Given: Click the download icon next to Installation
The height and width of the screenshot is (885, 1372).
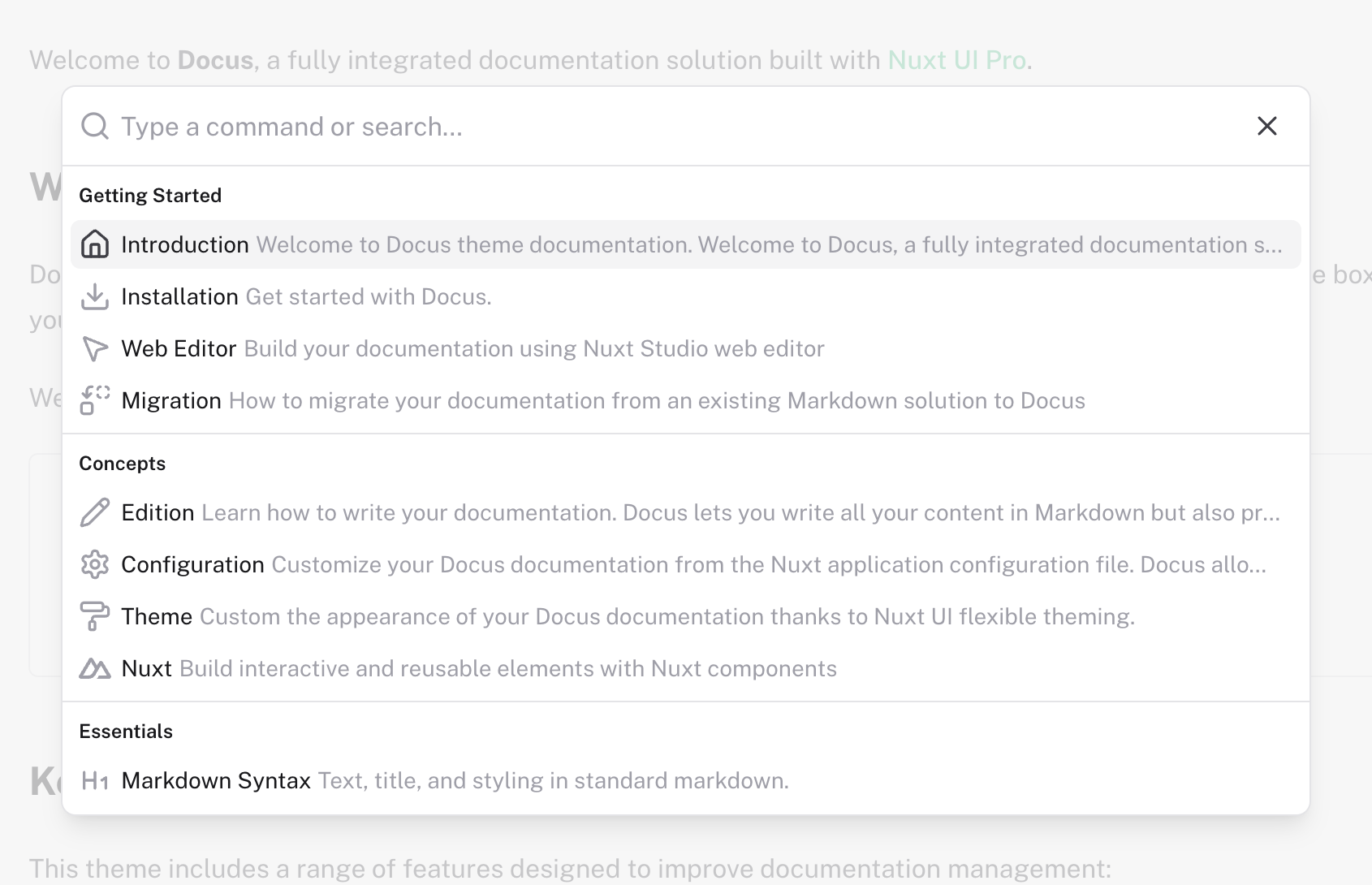Looking at the screenshot, I should click(x=95, y=296).
